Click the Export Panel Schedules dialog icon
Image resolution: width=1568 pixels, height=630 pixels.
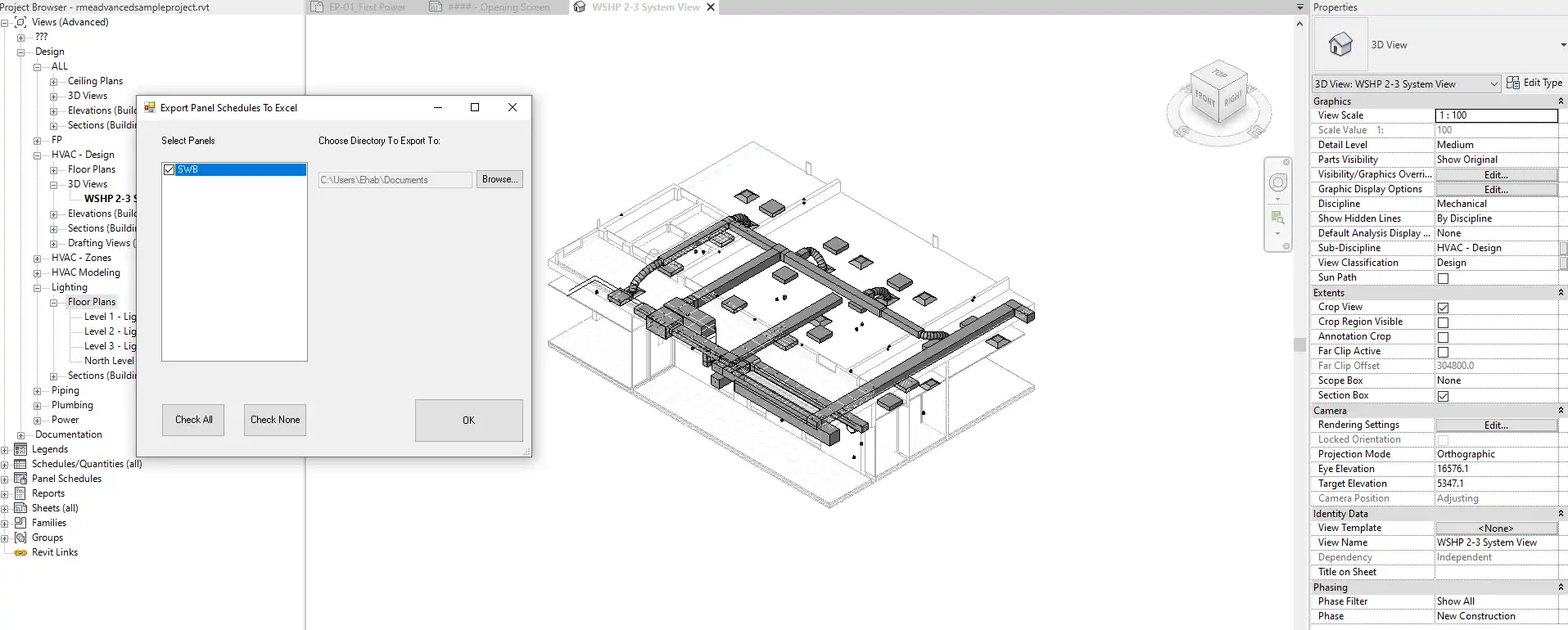click(x=150, y=107)
